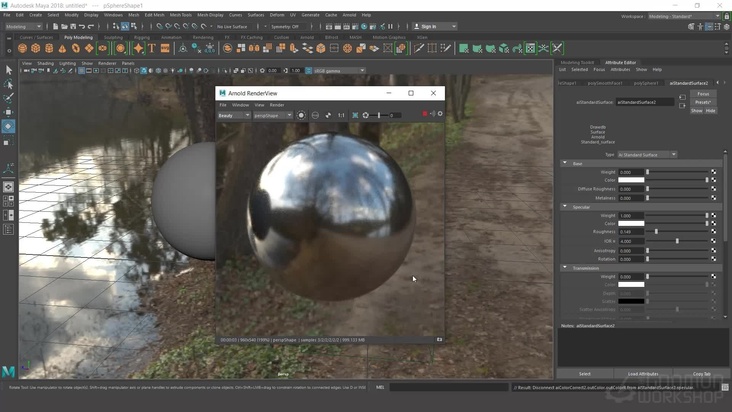
Task: Click the Base Color white swatch
Action: click(631, 180)
